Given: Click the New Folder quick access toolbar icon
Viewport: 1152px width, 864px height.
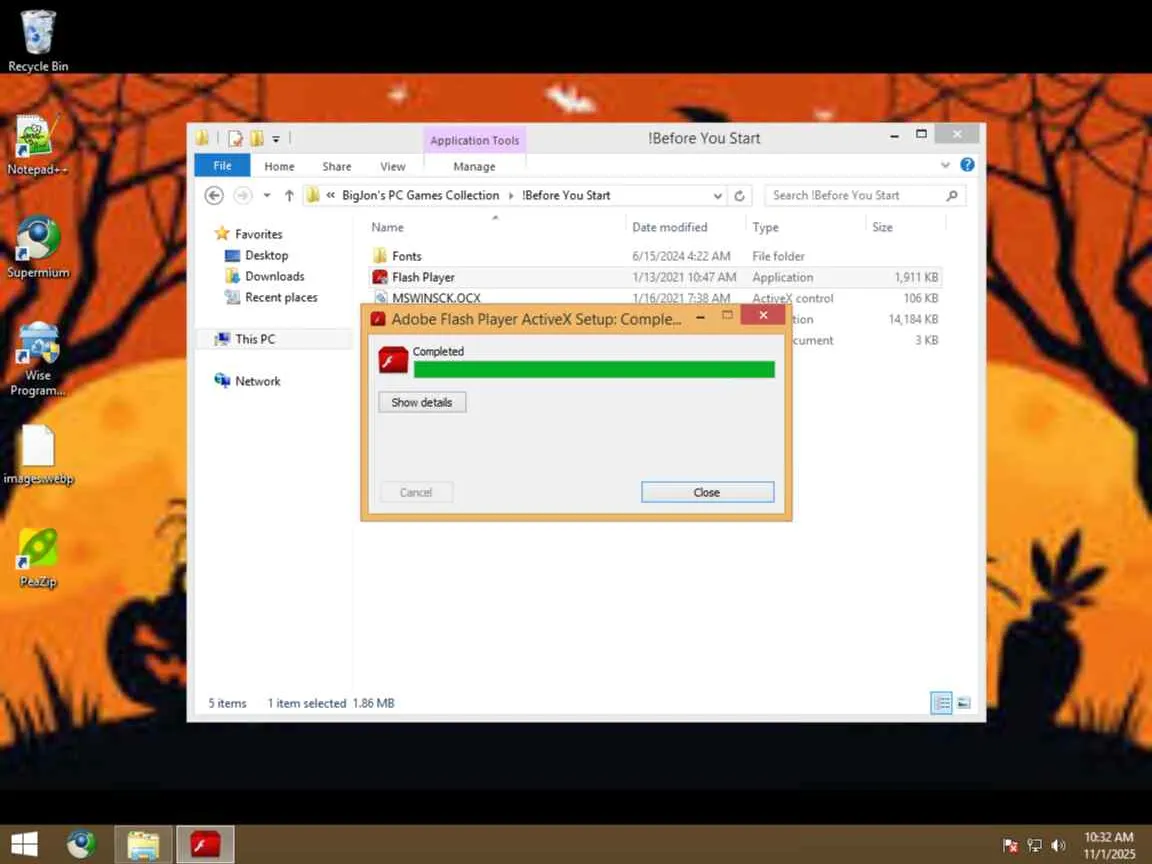Looking at the screenshot, I should click(x=256, y=138).
